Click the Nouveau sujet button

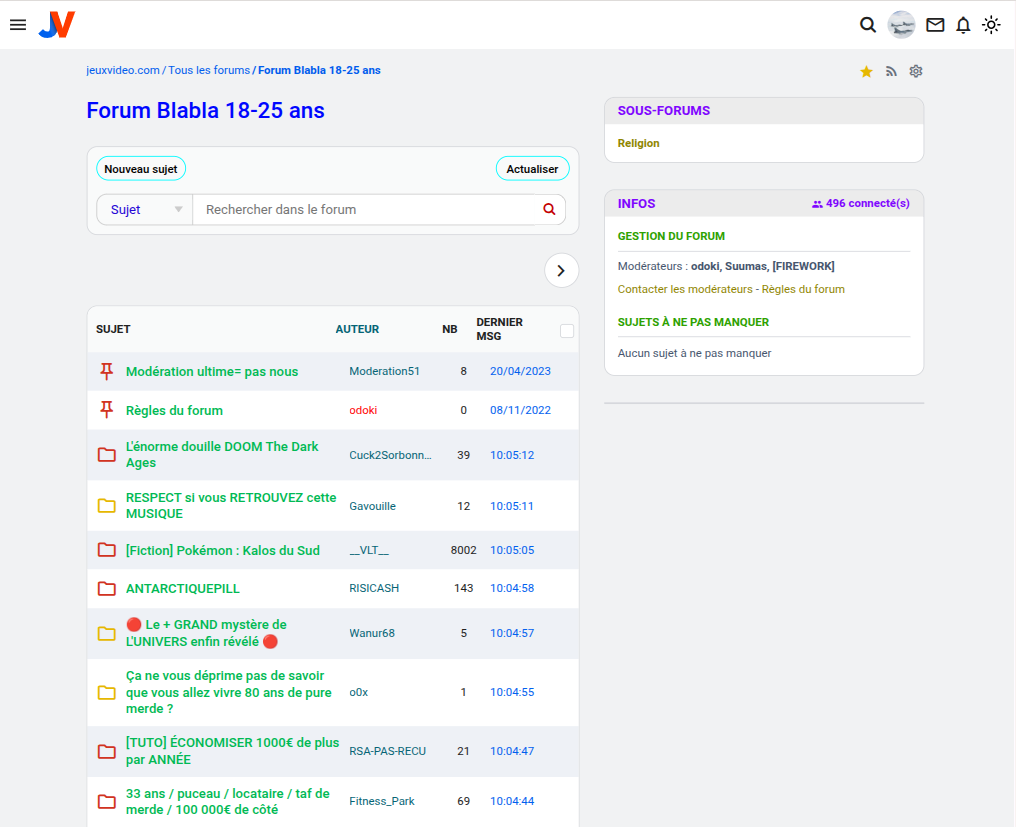tap(141, 169)
